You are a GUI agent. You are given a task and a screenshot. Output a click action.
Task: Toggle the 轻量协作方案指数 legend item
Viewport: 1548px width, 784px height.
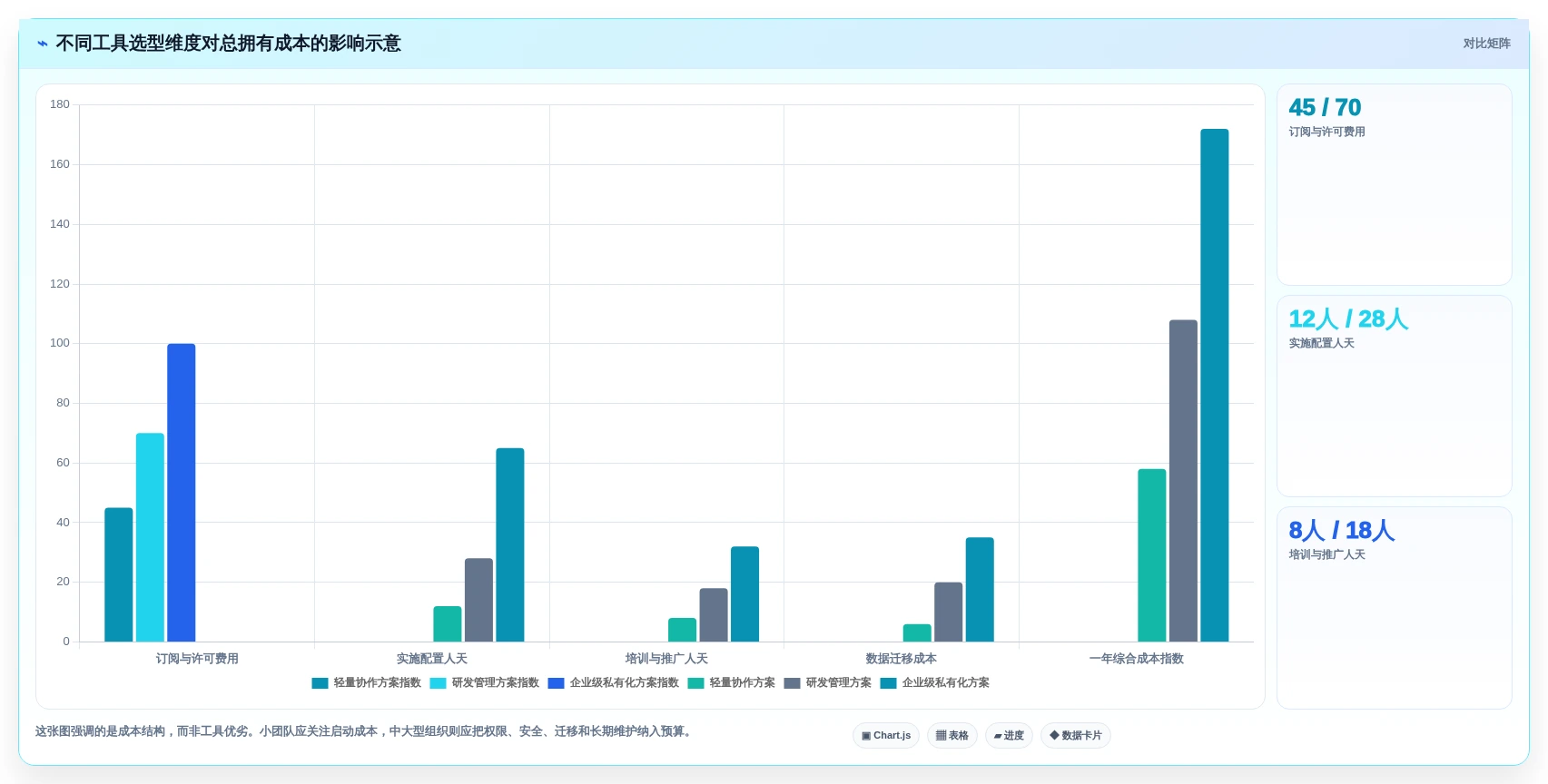[x=367, y=683]
